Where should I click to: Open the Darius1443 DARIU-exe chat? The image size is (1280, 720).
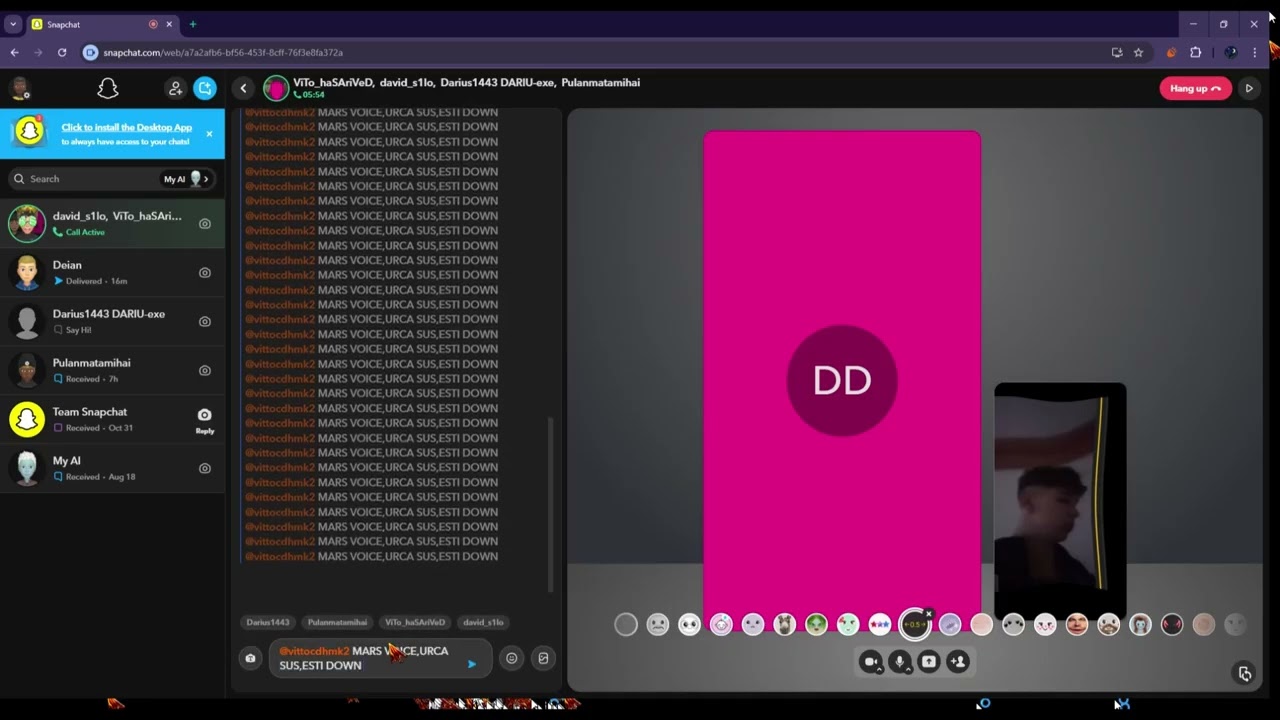coord(112,321)
